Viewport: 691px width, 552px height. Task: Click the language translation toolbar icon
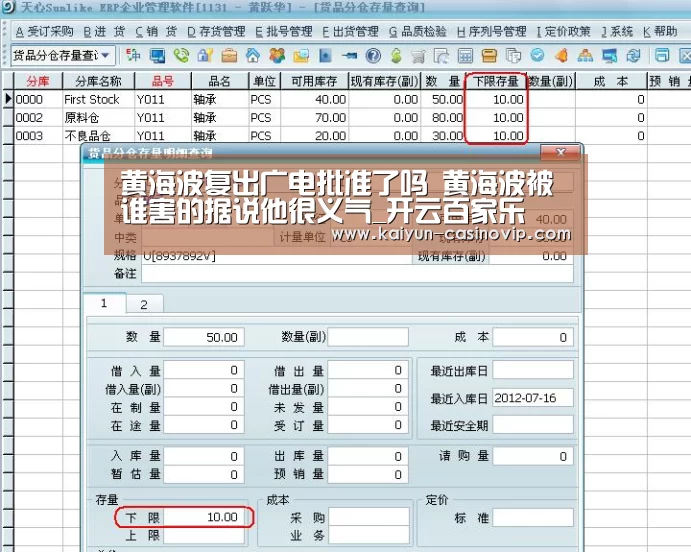point(133,56)
